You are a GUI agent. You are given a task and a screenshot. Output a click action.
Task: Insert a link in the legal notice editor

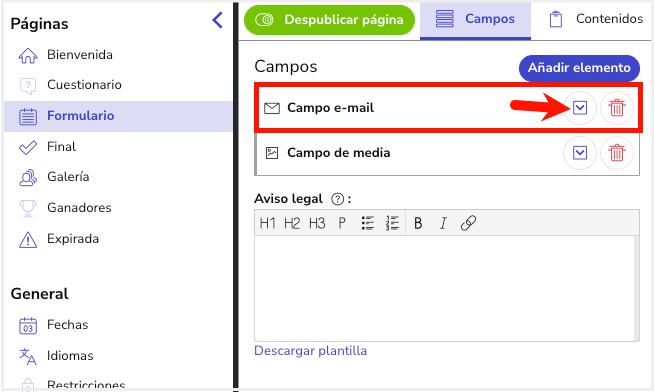tap(468, 223)
